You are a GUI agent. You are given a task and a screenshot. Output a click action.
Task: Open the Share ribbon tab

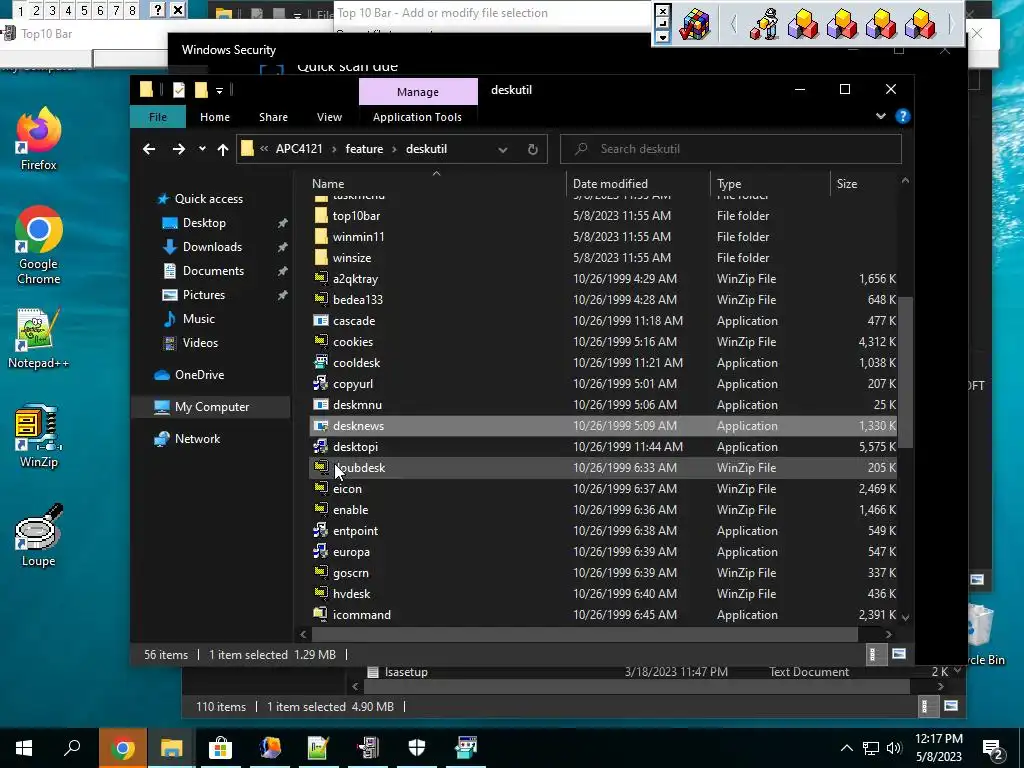[273, 117]
